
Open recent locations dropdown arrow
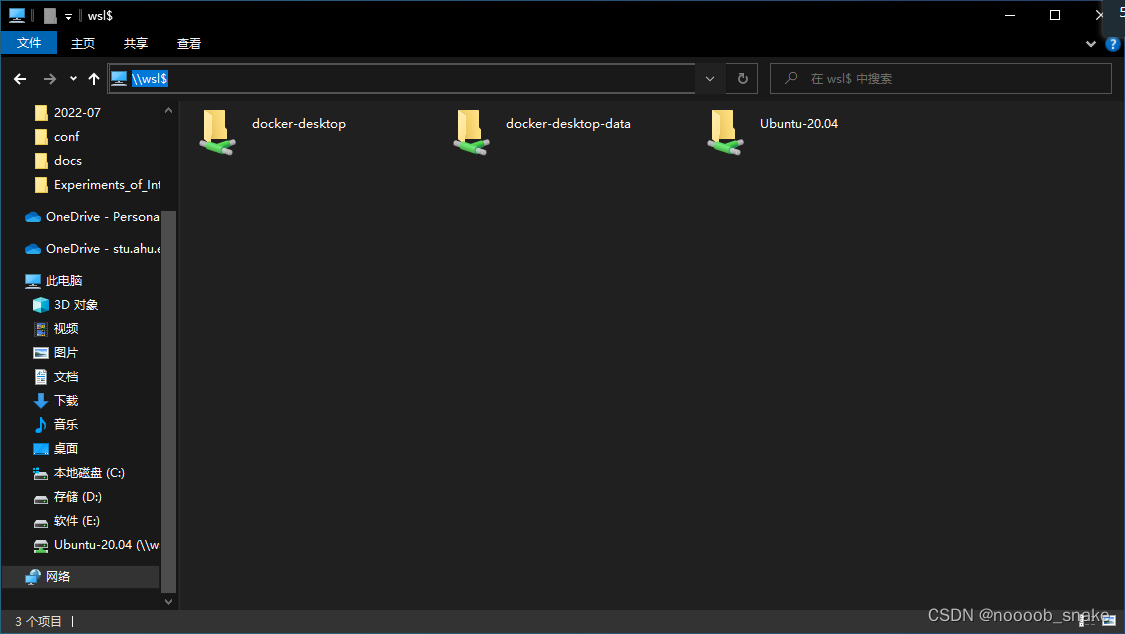73,79
